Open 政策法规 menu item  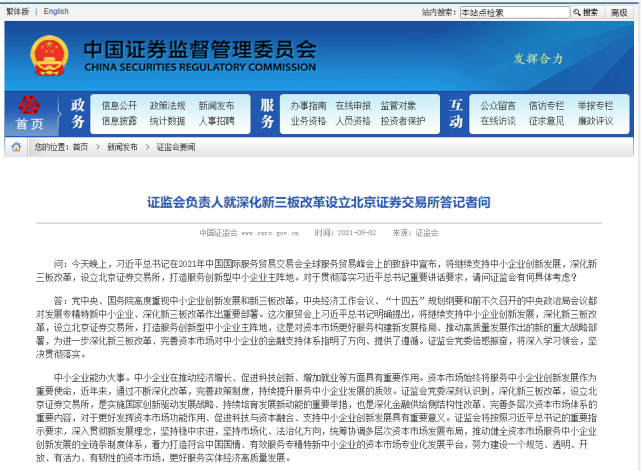click(168, 106)
